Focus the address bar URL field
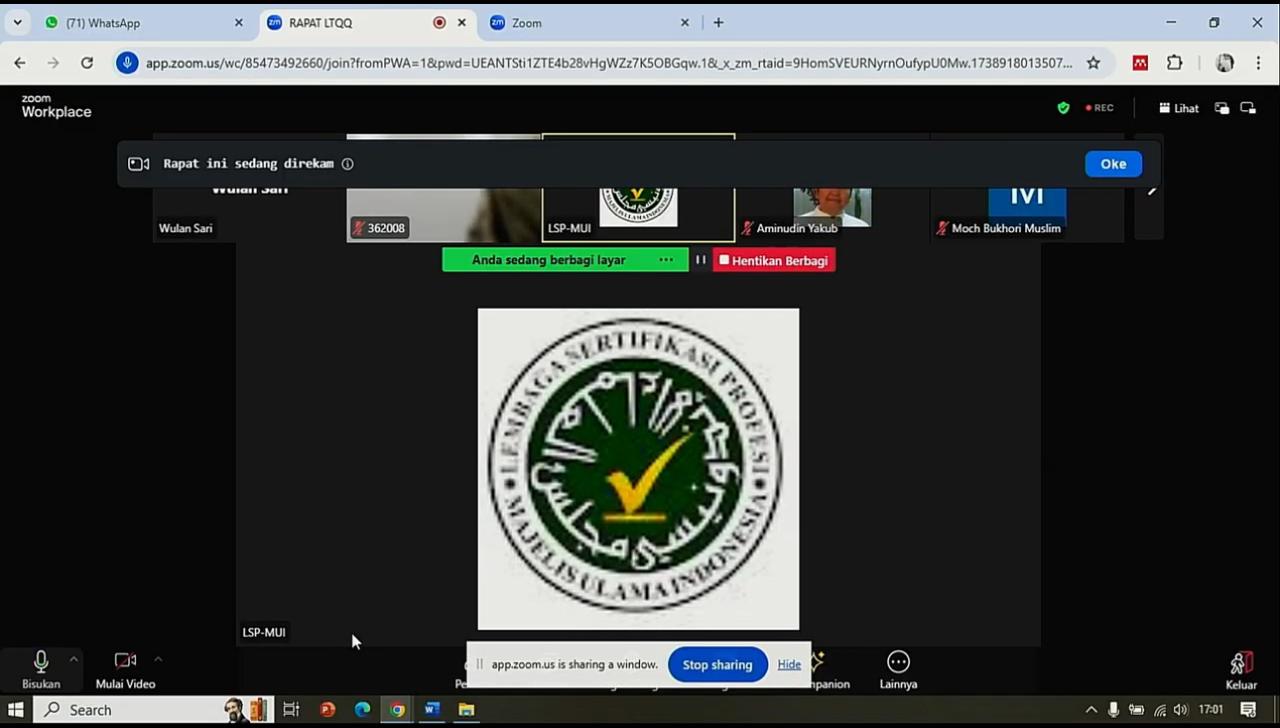Image resolution: width=1280 pixels, height=728 pixels. click(x=609, y=63)
